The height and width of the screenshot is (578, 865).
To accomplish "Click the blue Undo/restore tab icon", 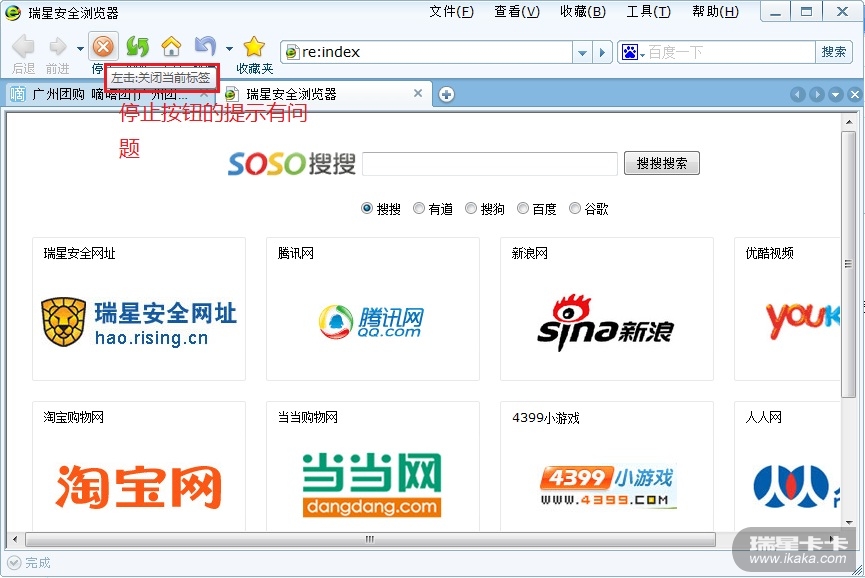I will 205,46.
